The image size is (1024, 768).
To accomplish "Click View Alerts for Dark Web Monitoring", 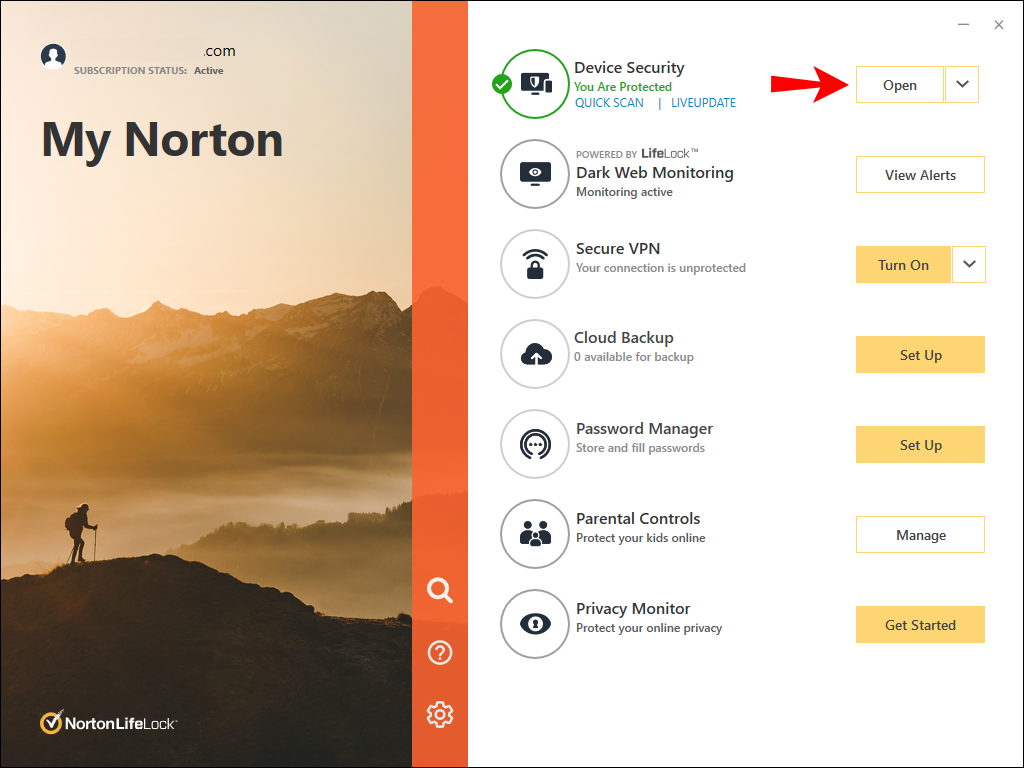I will click(920, 175).
